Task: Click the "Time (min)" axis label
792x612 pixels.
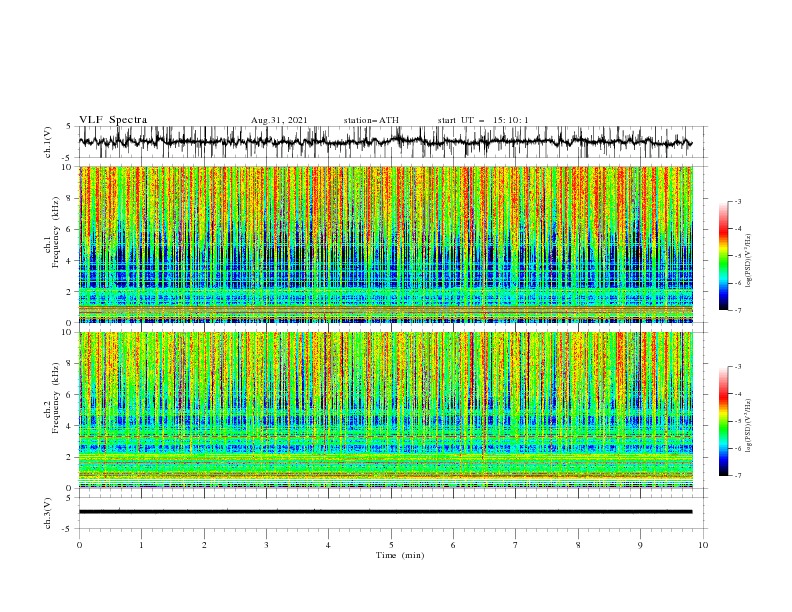Action: [400, 555]
